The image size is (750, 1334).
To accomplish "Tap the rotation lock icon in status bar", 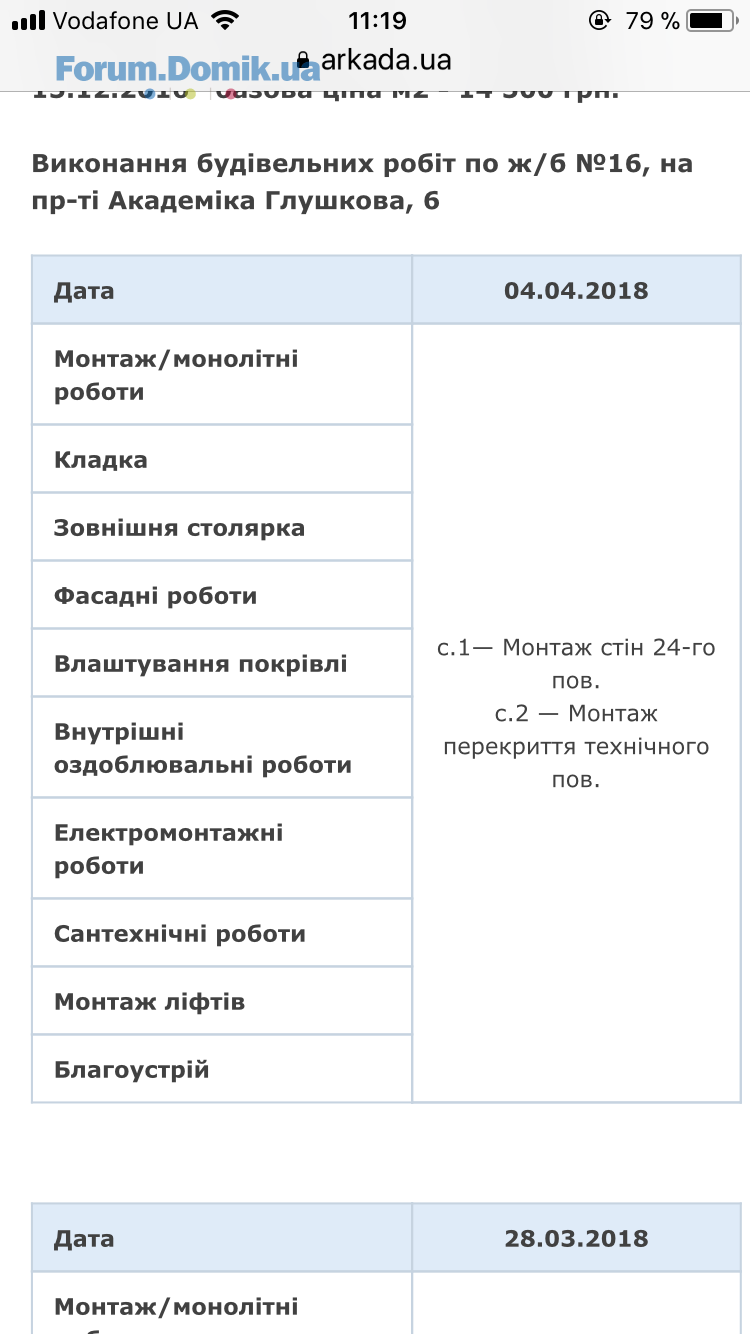I will (600, 20).
